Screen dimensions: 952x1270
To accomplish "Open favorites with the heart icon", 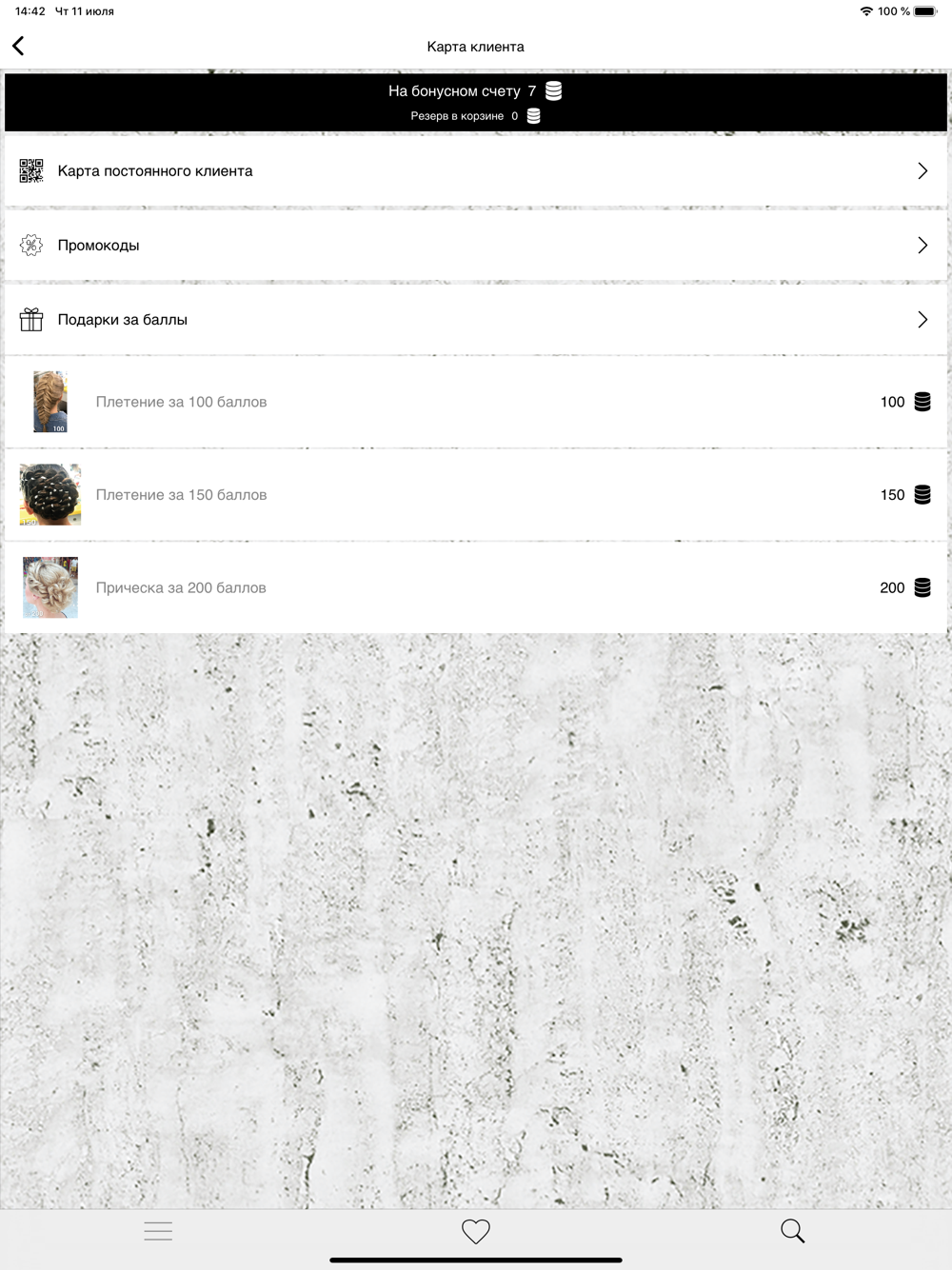I will coord(476,1231).
